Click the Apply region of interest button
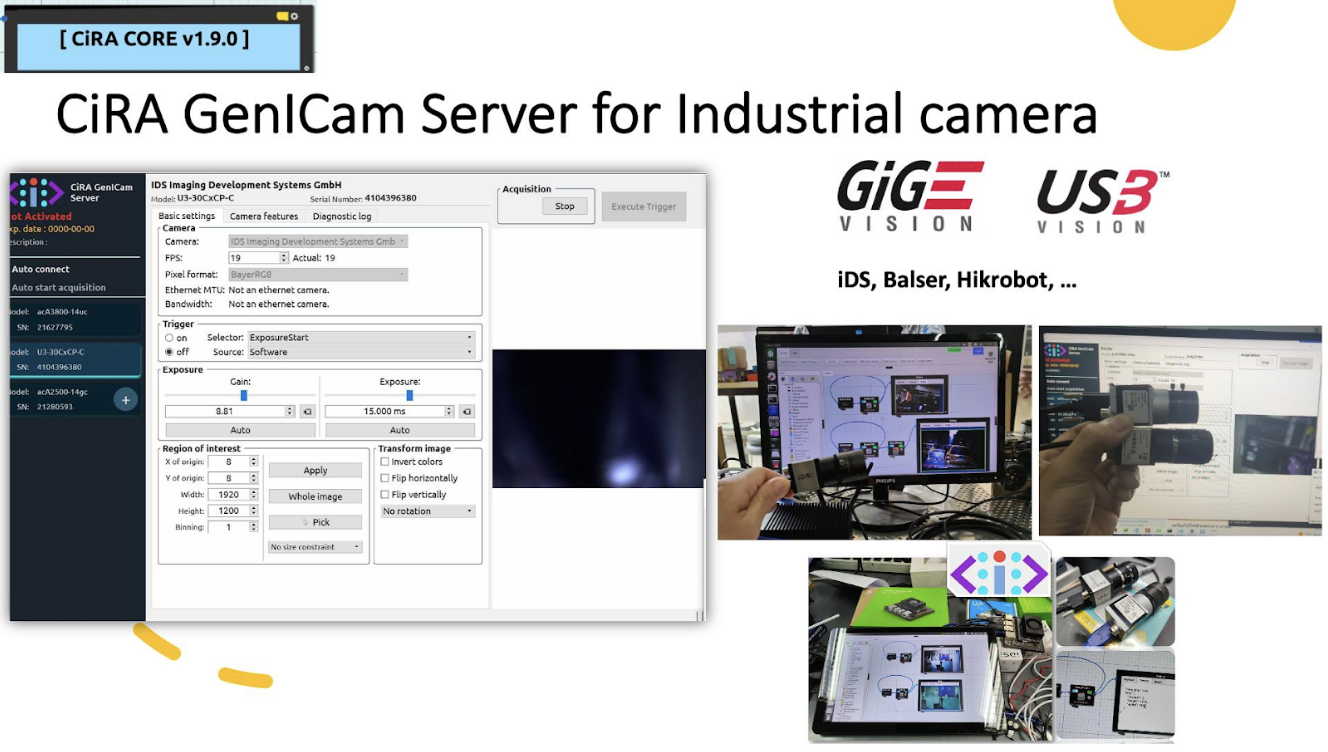This screenshot has width=1328, height=752. pos(315,470)
